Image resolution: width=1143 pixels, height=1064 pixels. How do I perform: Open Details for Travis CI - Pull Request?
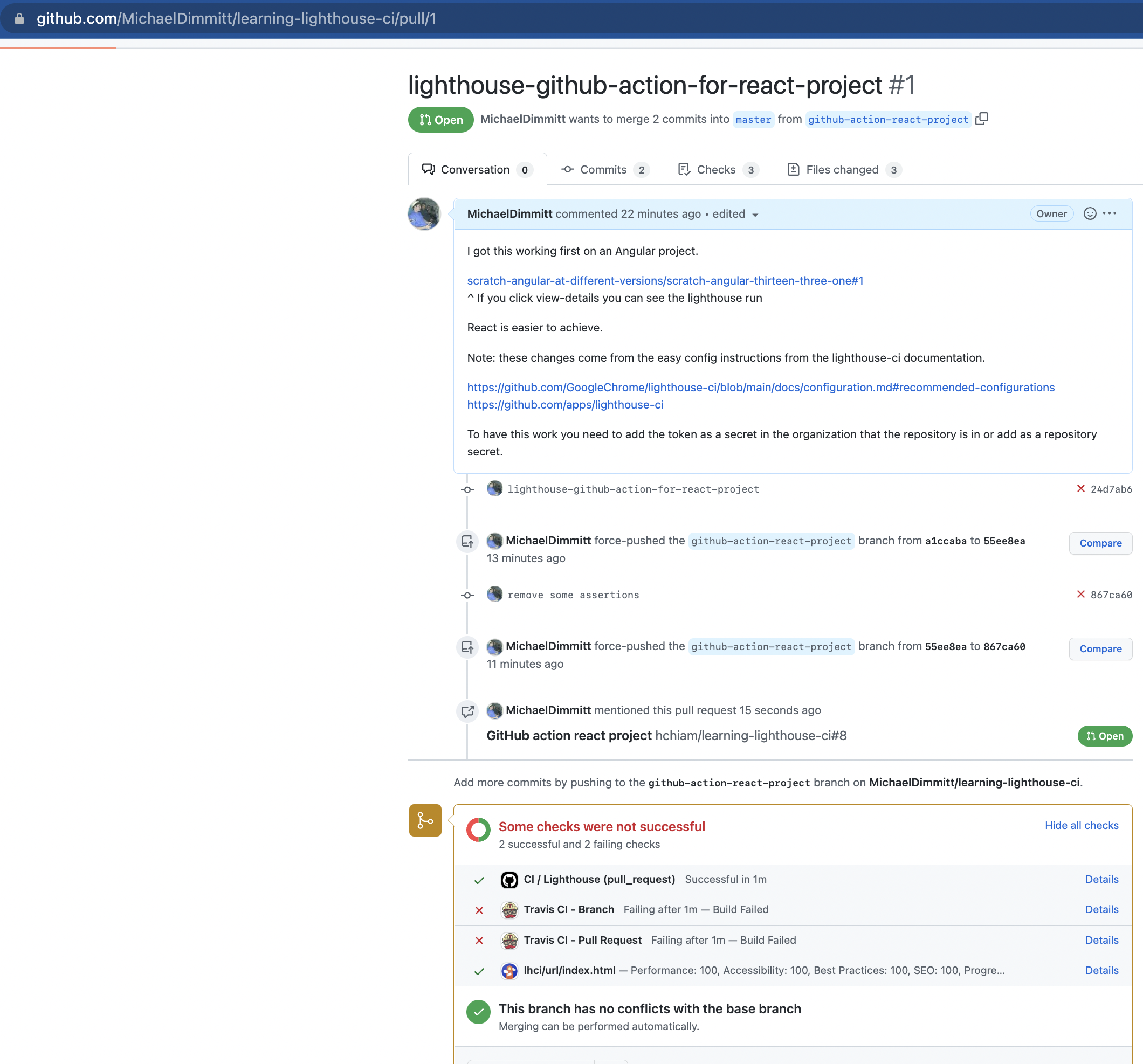point(1101,941)
